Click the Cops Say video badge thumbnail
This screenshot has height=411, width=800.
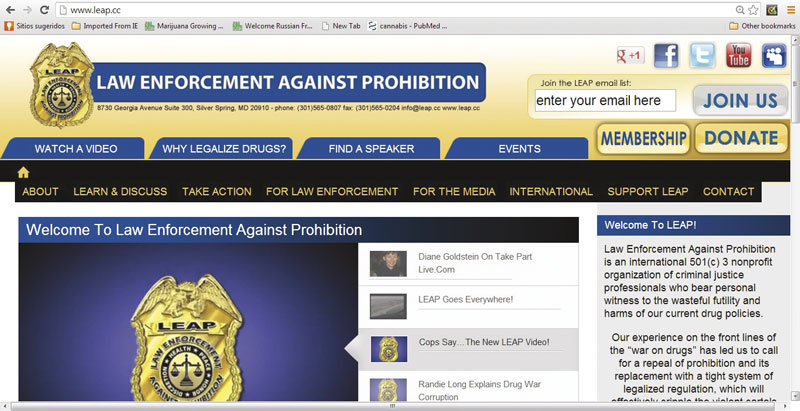click(389, 349)
